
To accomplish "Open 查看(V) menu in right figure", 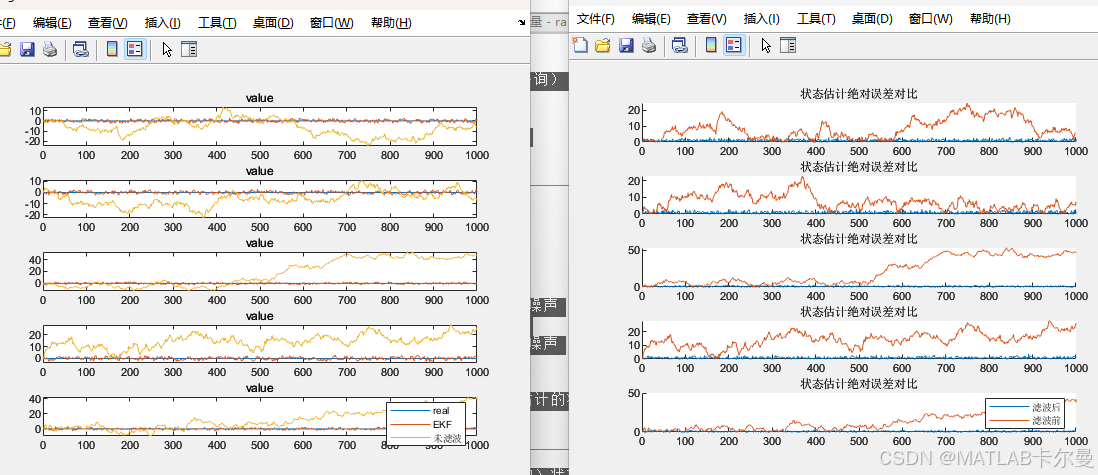I will coord(707,19).
